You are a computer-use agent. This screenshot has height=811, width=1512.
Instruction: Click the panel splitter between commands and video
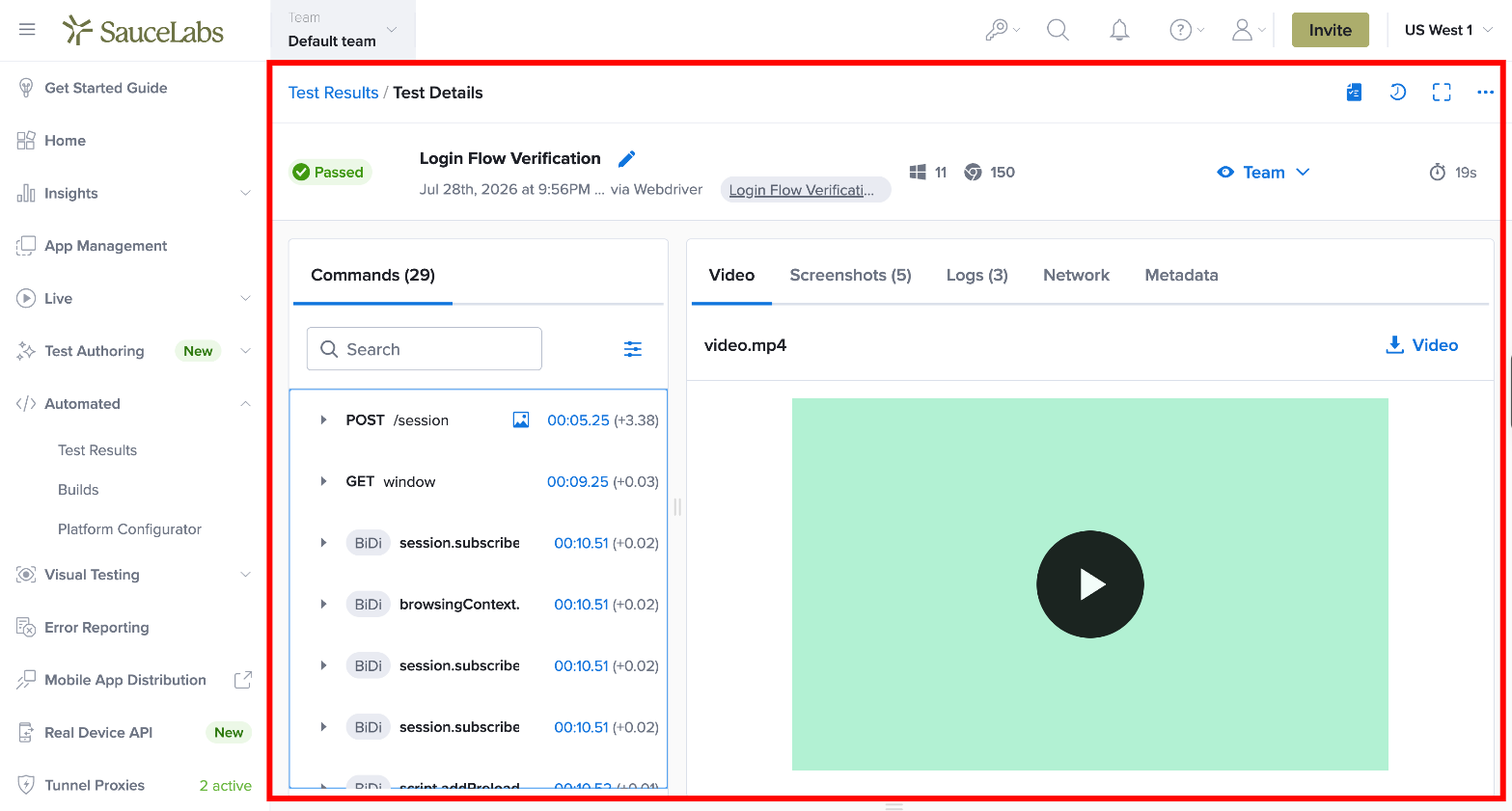tap(677, 506)
